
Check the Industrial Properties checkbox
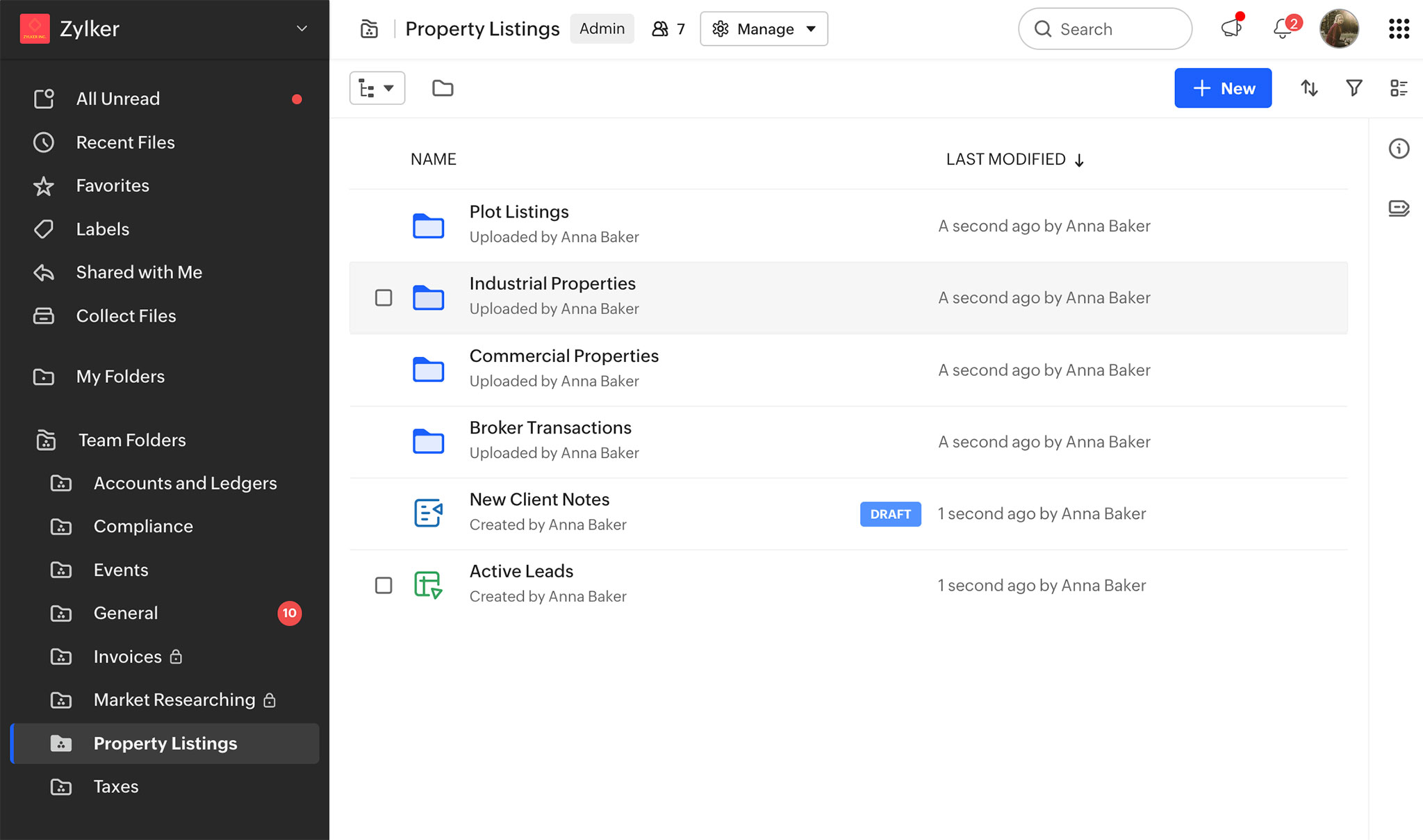[384, 298]
